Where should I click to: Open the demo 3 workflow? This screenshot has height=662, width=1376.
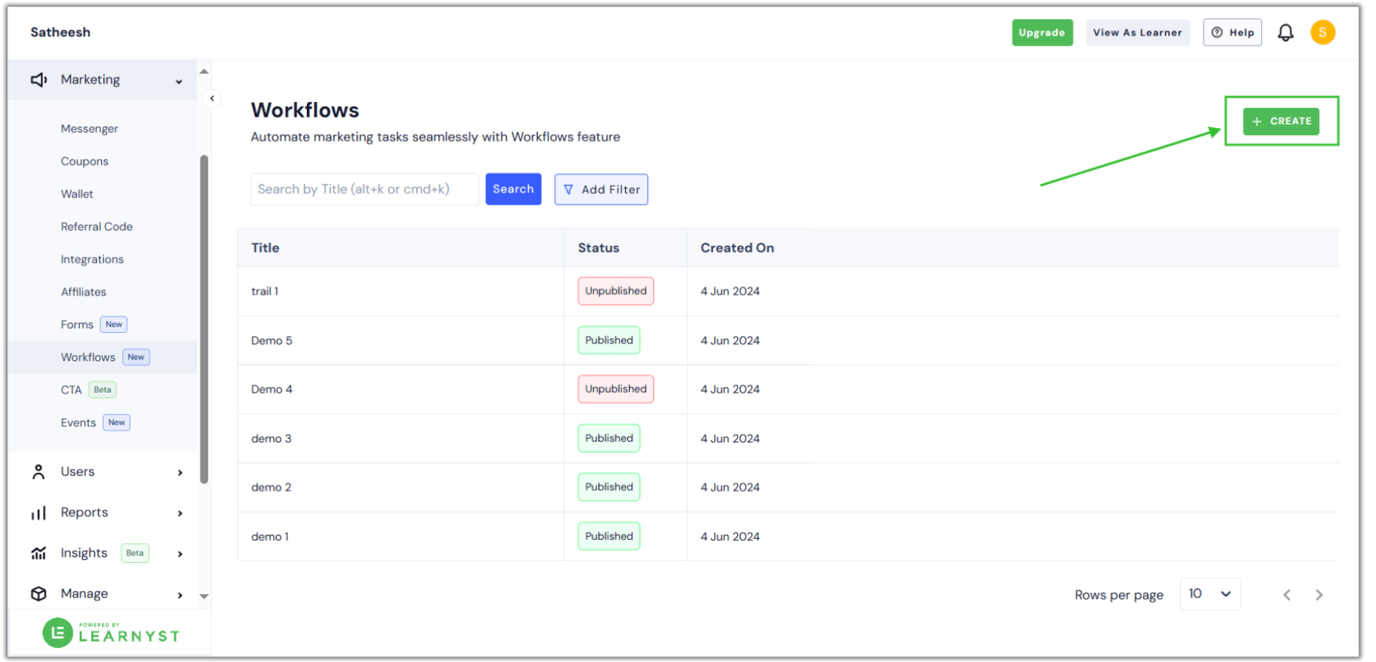coord(271,439)
